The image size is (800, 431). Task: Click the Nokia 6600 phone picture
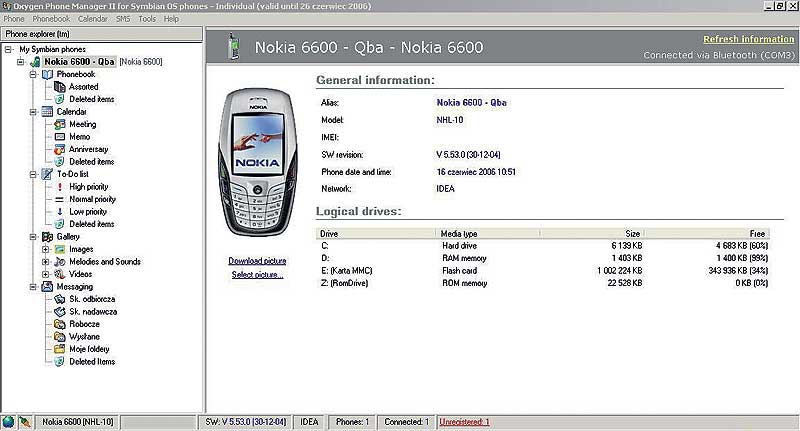[257, 162]
